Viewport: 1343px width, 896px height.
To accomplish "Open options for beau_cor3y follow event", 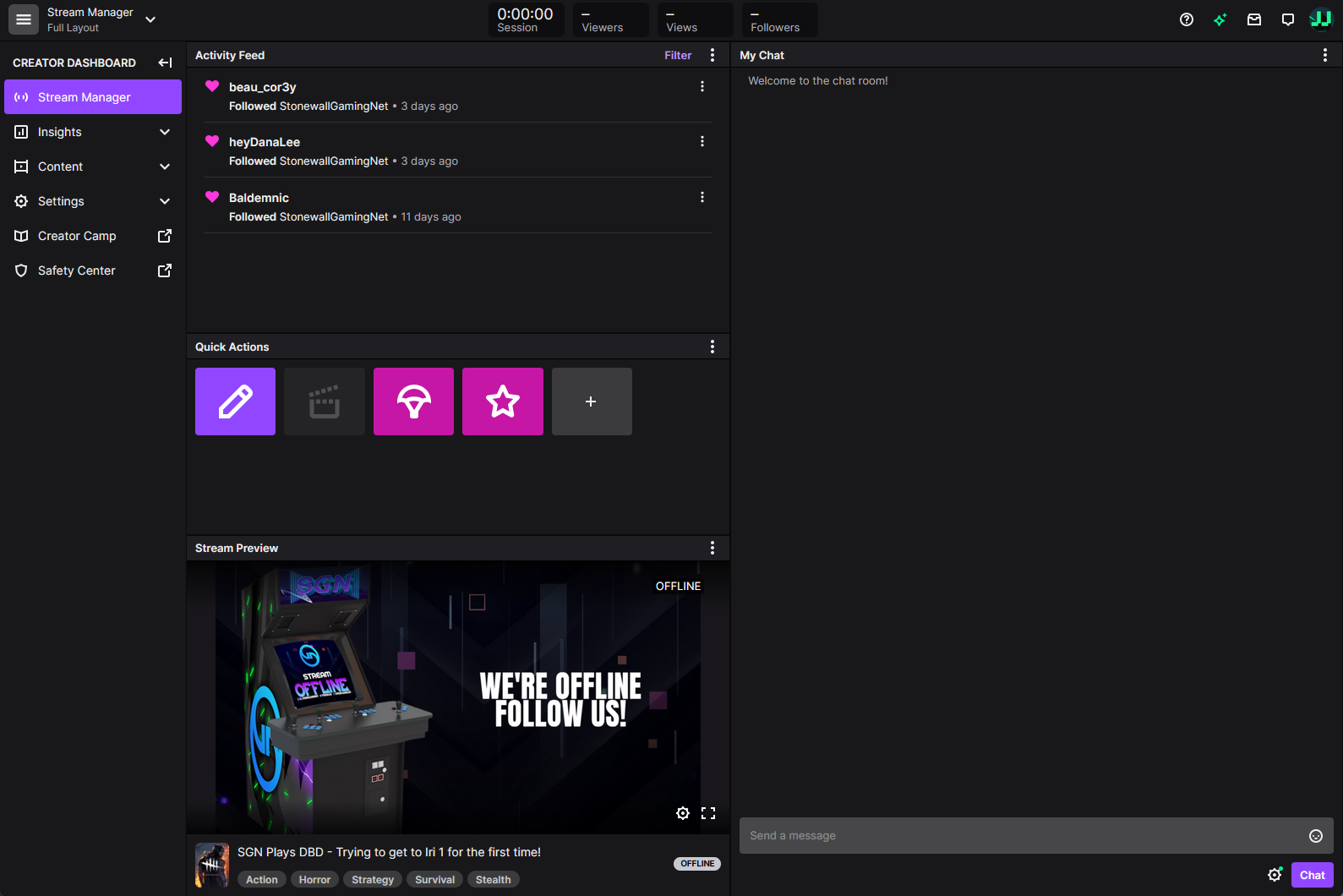I will coord(702,86).
